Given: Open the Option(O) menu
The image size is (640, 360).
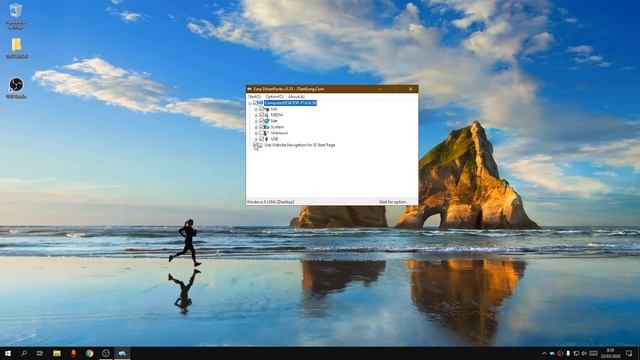Looking at the screenshot, I should pyautogui.click(x=274, y=97).
